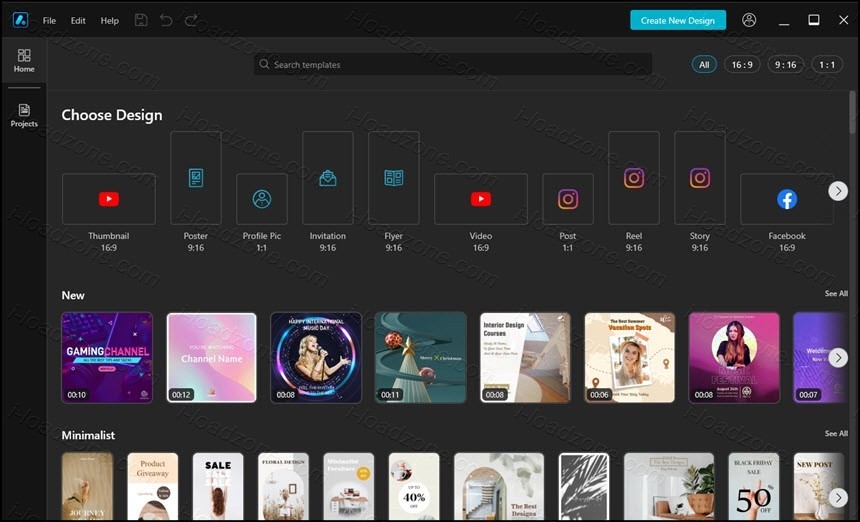Choose Poster 9:16 design

[x=196, y=178]
